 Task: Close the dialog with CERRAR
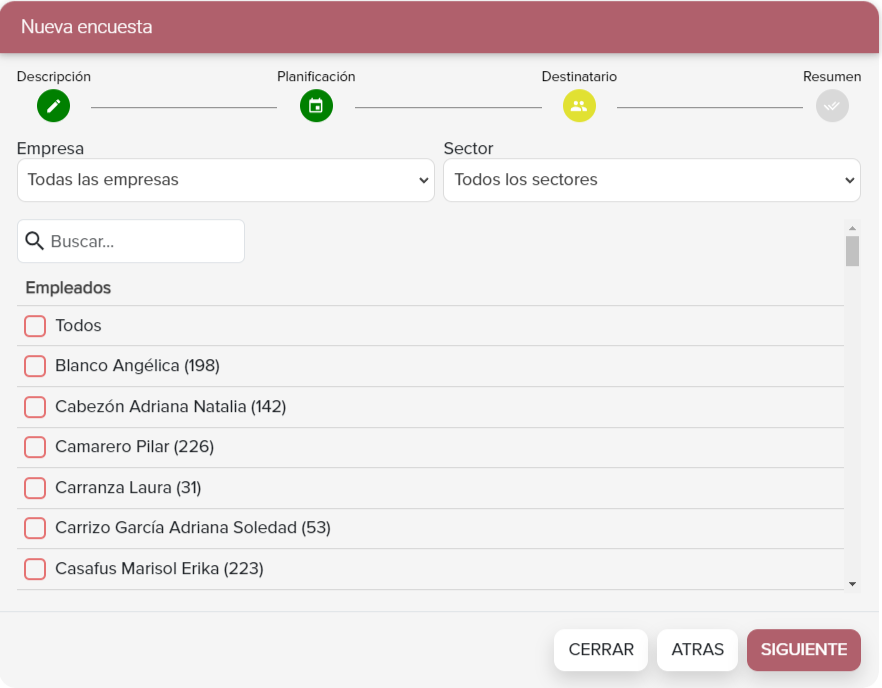(x=601, y=650)
